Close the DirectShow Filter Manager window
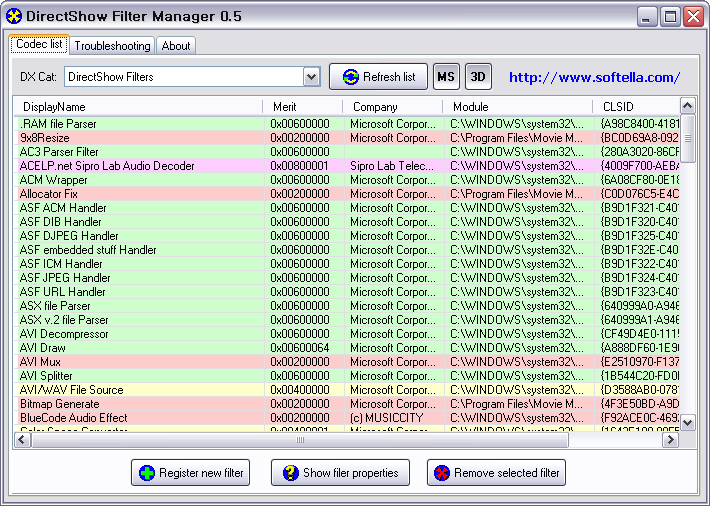710x506 pixels. [693, 17]
